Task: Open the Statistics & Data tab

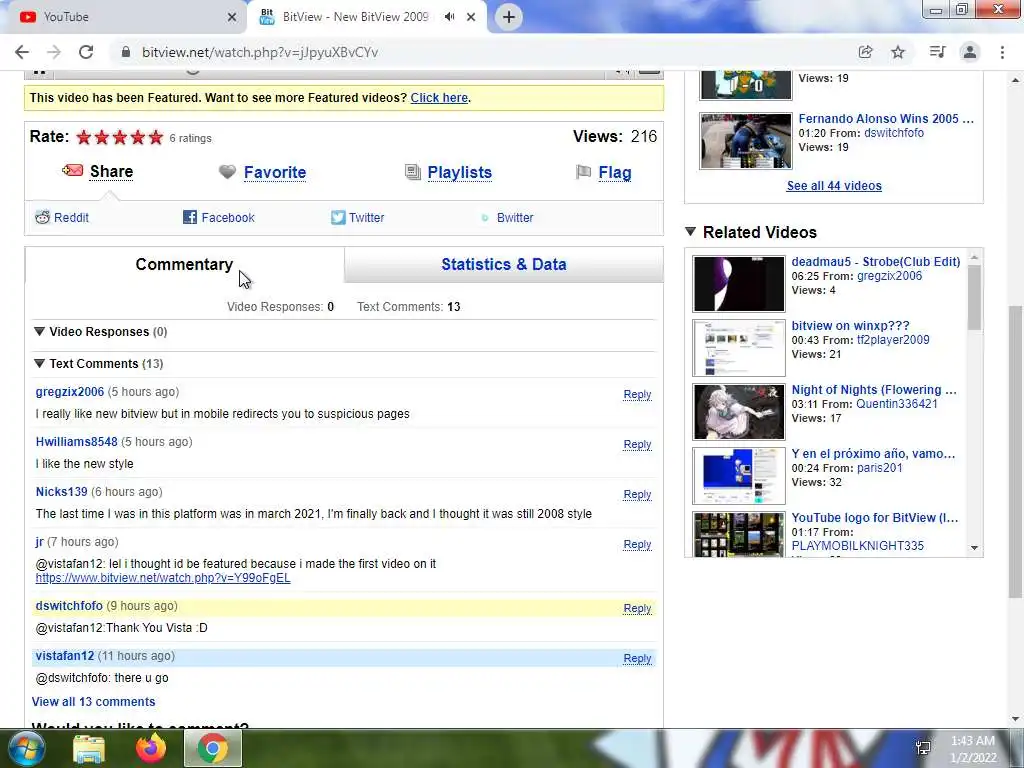Action: tap(504, 264)
